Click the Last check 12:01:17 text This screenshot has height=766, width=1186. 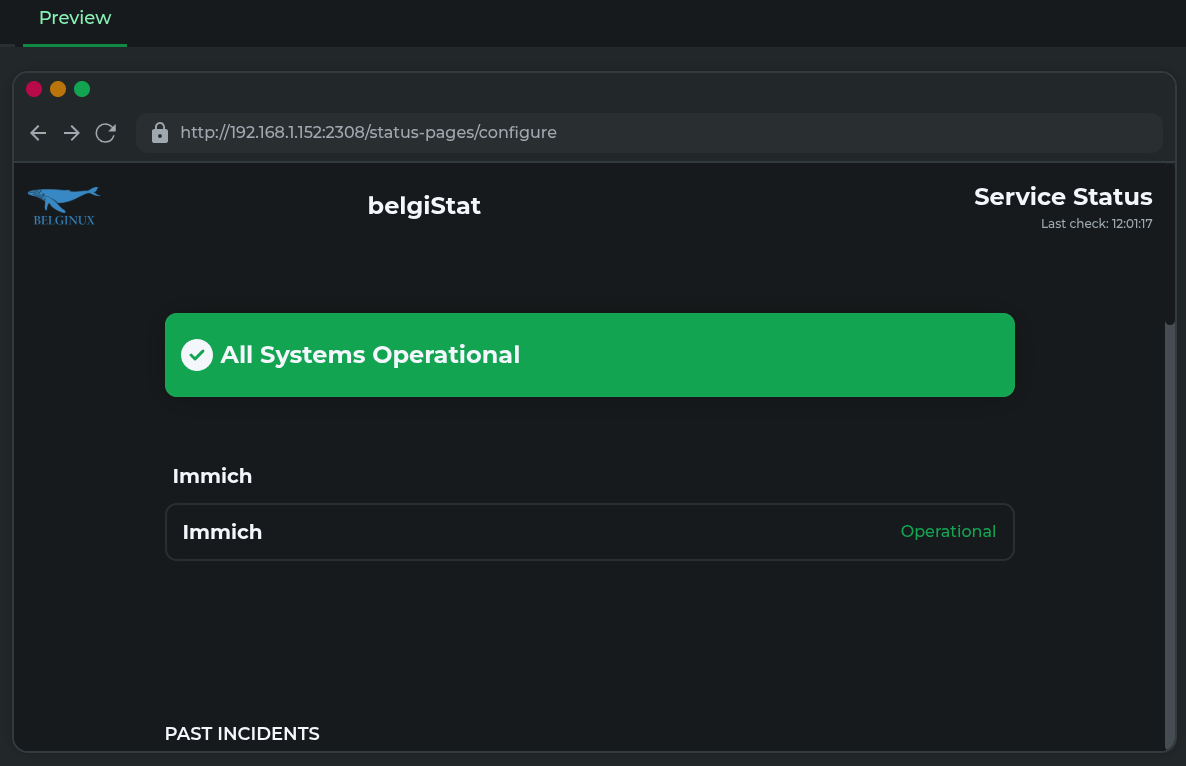[1096, 224]
